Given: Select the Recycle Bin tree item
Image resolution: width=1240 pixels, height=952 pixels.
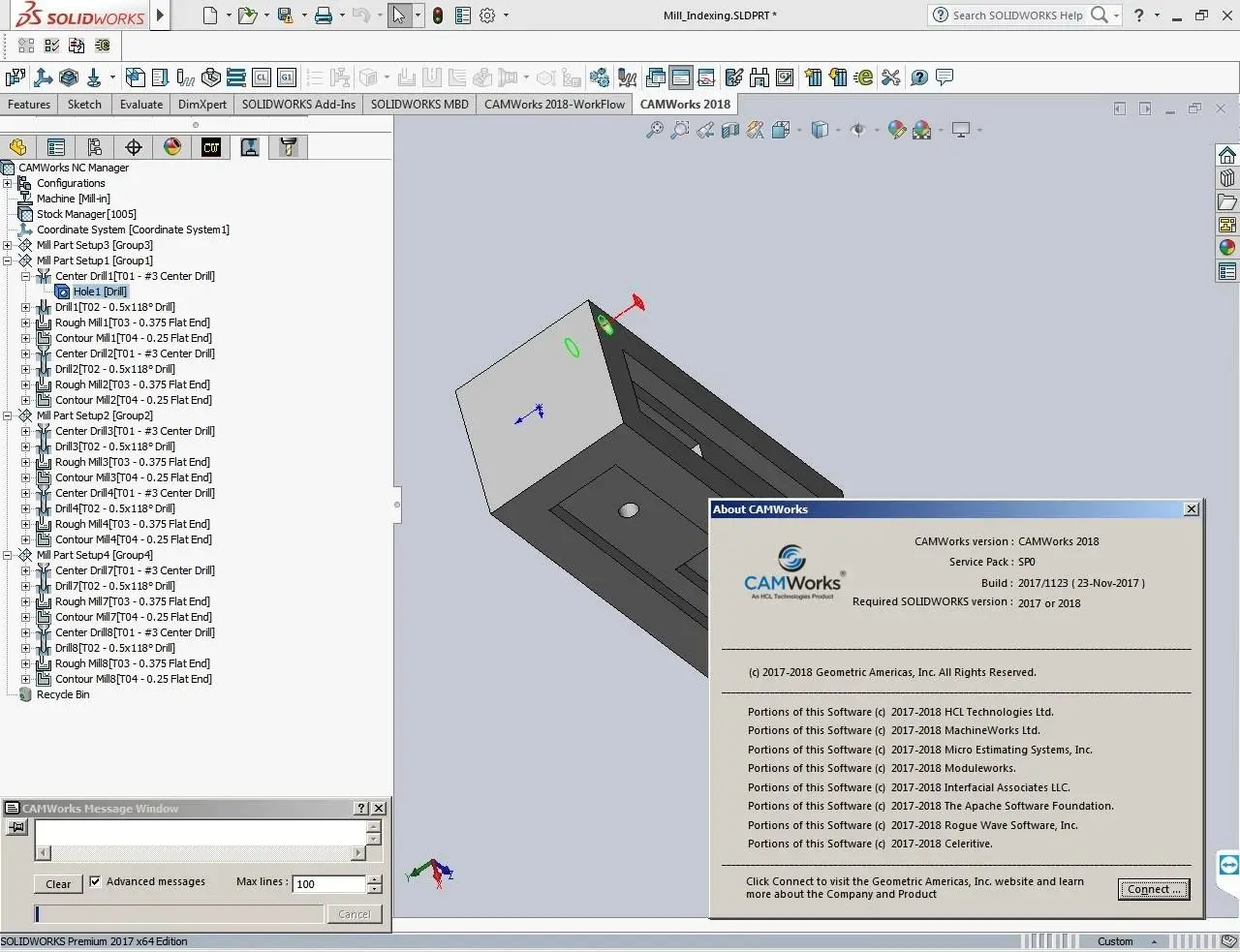Looking at the screenshot, I should pos(62,694).
